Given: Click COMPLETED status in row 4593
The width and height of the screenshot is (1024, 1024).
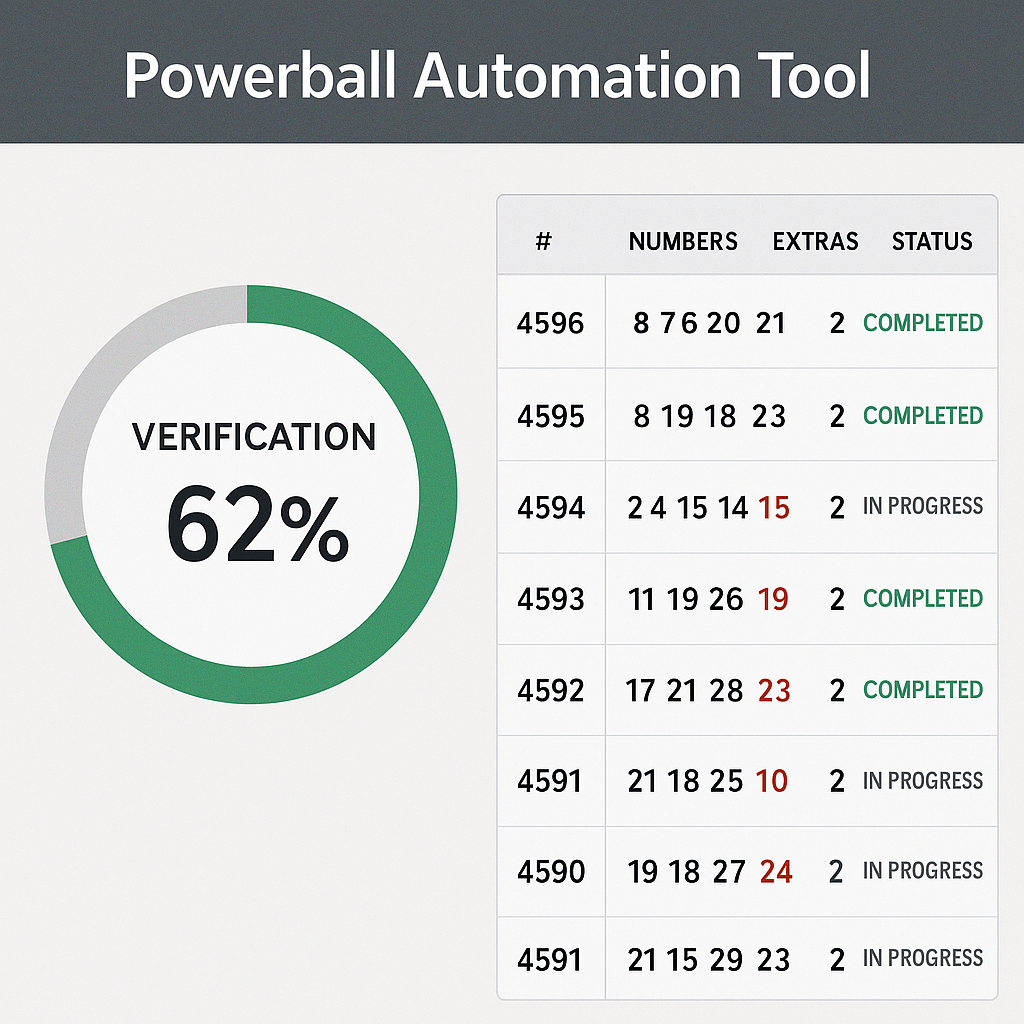Looking at the screenshot, I should pyautogui.click(x=923, y=598).
